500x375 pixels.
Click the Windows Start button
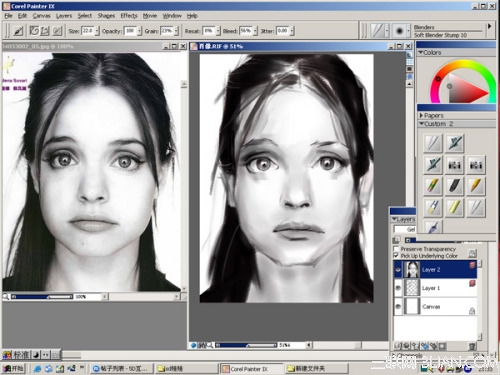click(x=14, y=368)
